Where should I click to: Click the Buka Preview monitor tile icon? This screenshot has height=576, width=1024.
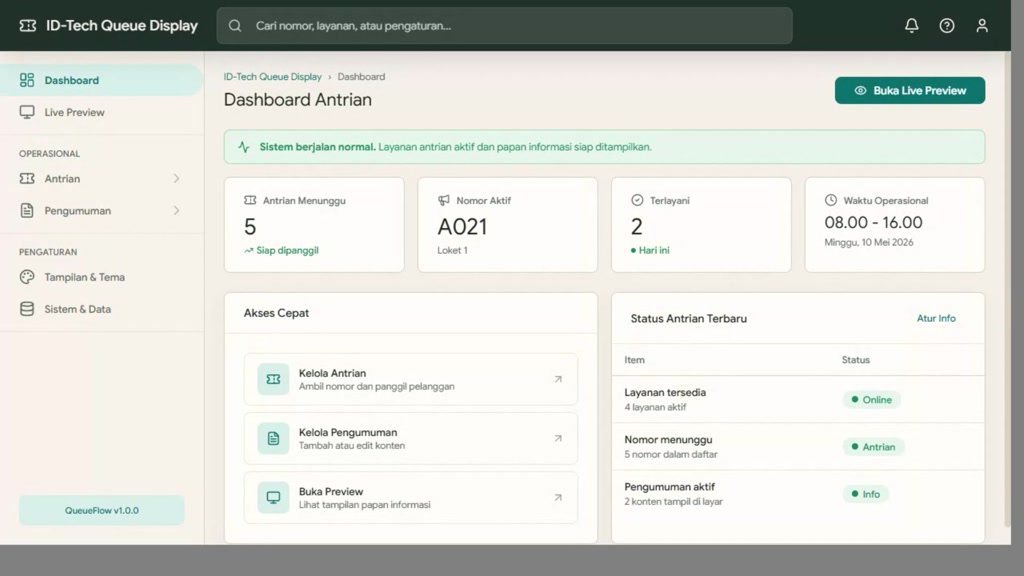[x=273, y=498]
